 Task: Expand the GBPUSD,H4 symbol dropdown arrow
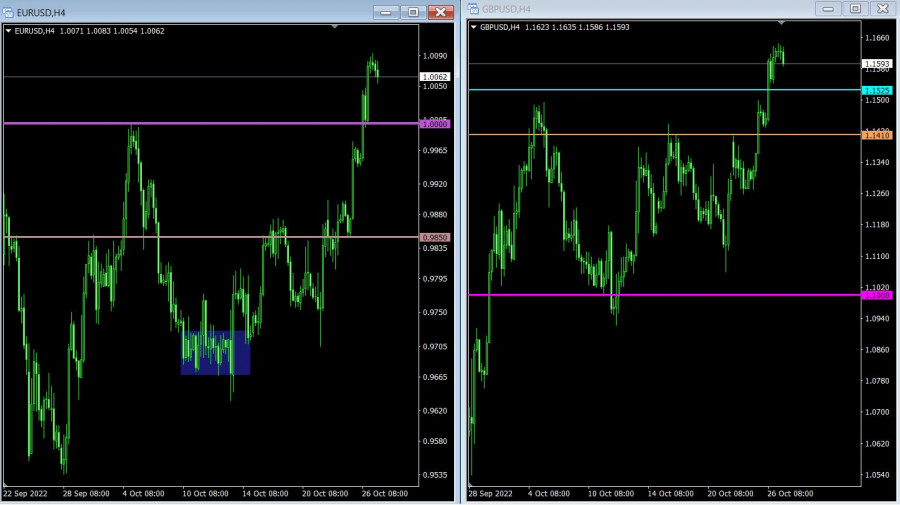click(x=474, y=27)
